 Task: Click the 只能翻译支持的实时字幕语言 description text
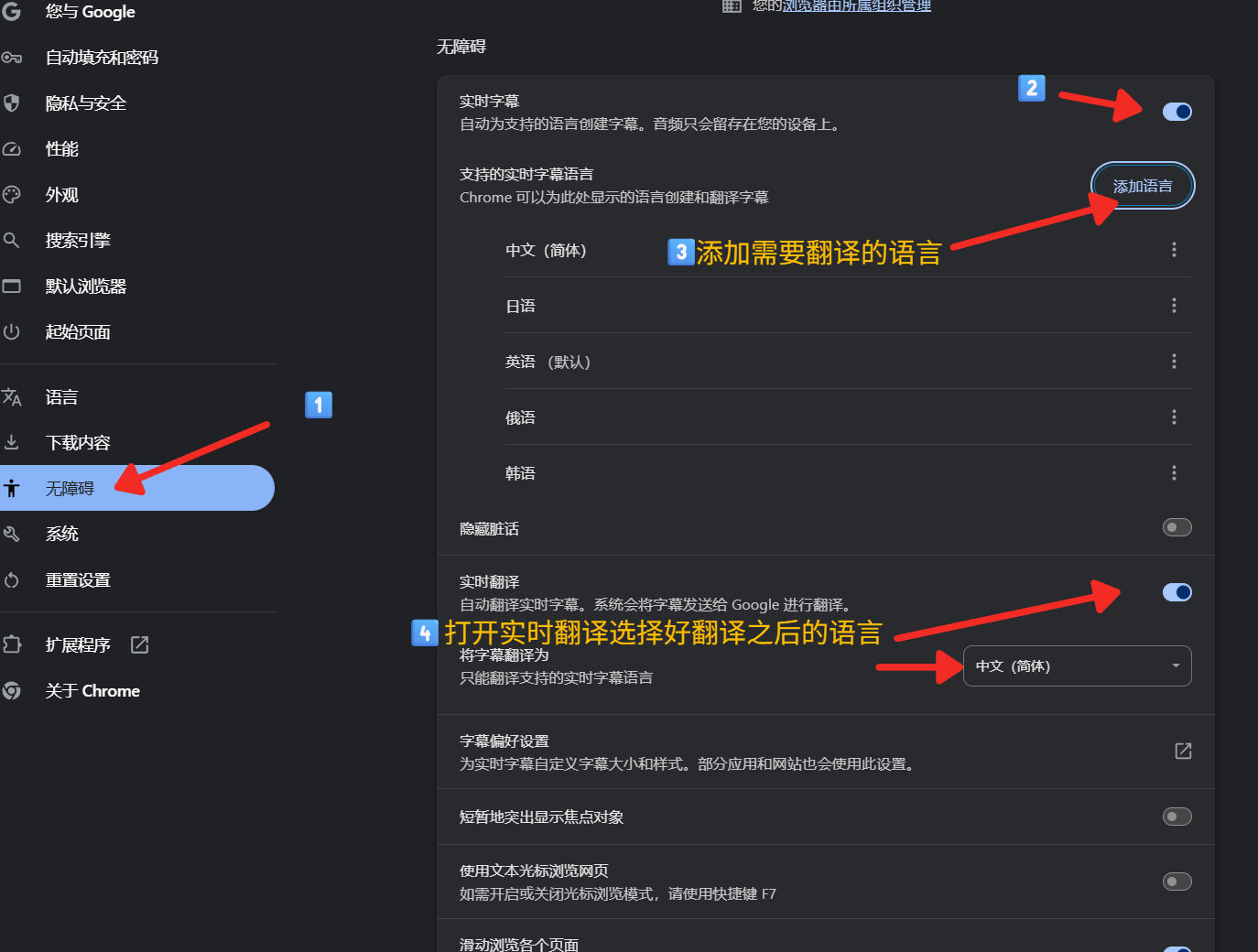click(556, 677)
